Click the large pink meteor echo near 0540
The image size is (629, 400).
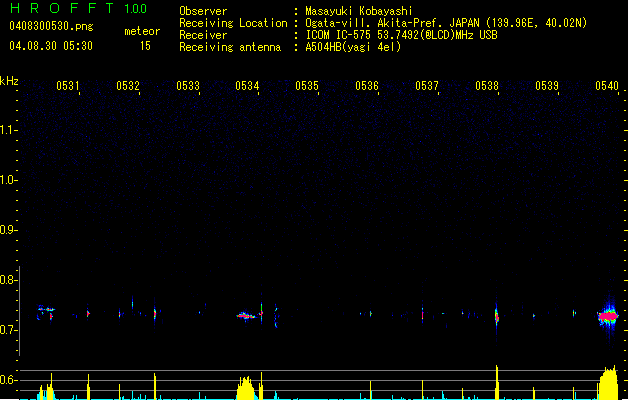click(x=608, y=317)
